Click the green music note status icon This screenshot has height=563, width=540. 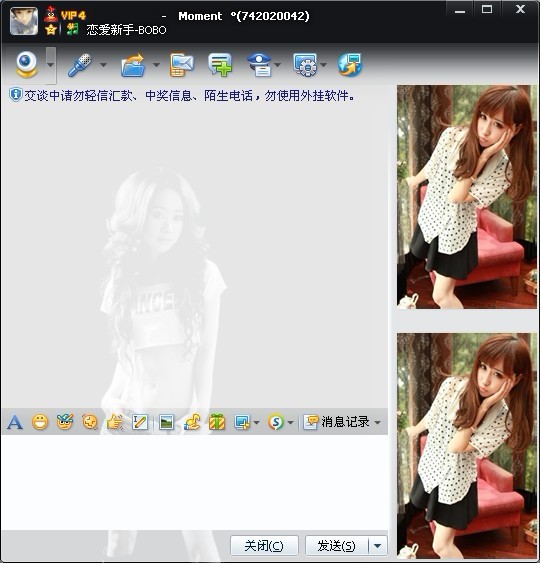click(x=73, y=29)
